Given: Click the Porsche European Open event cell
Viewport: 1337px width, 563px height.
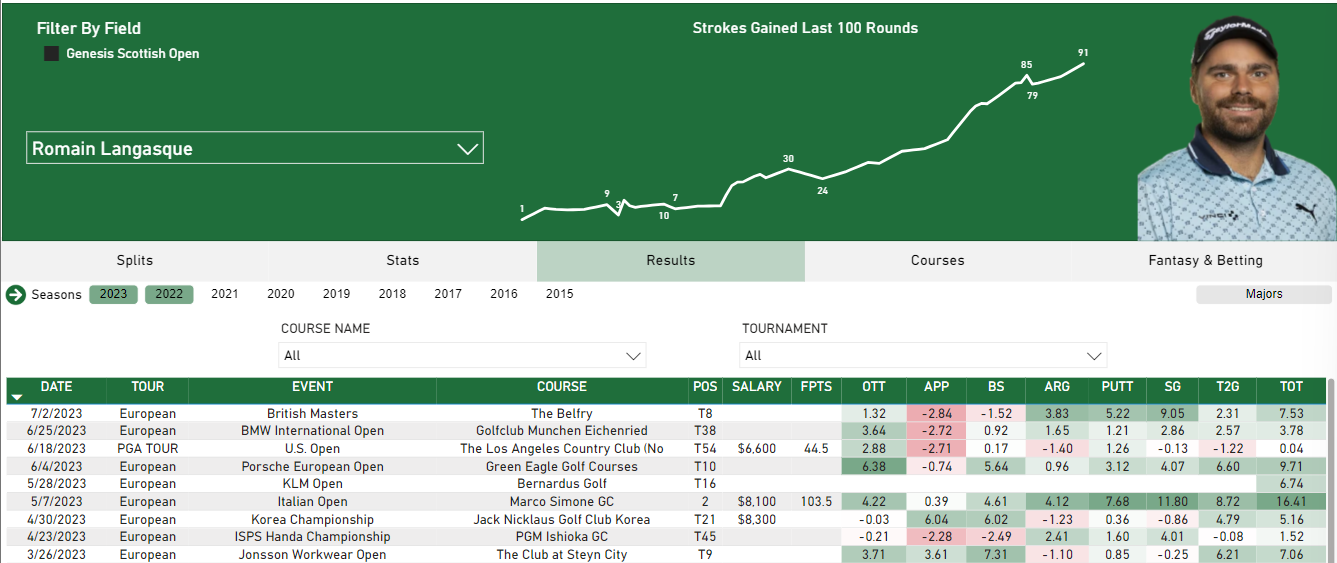Looking at the screenshot, I should (312, 467).
